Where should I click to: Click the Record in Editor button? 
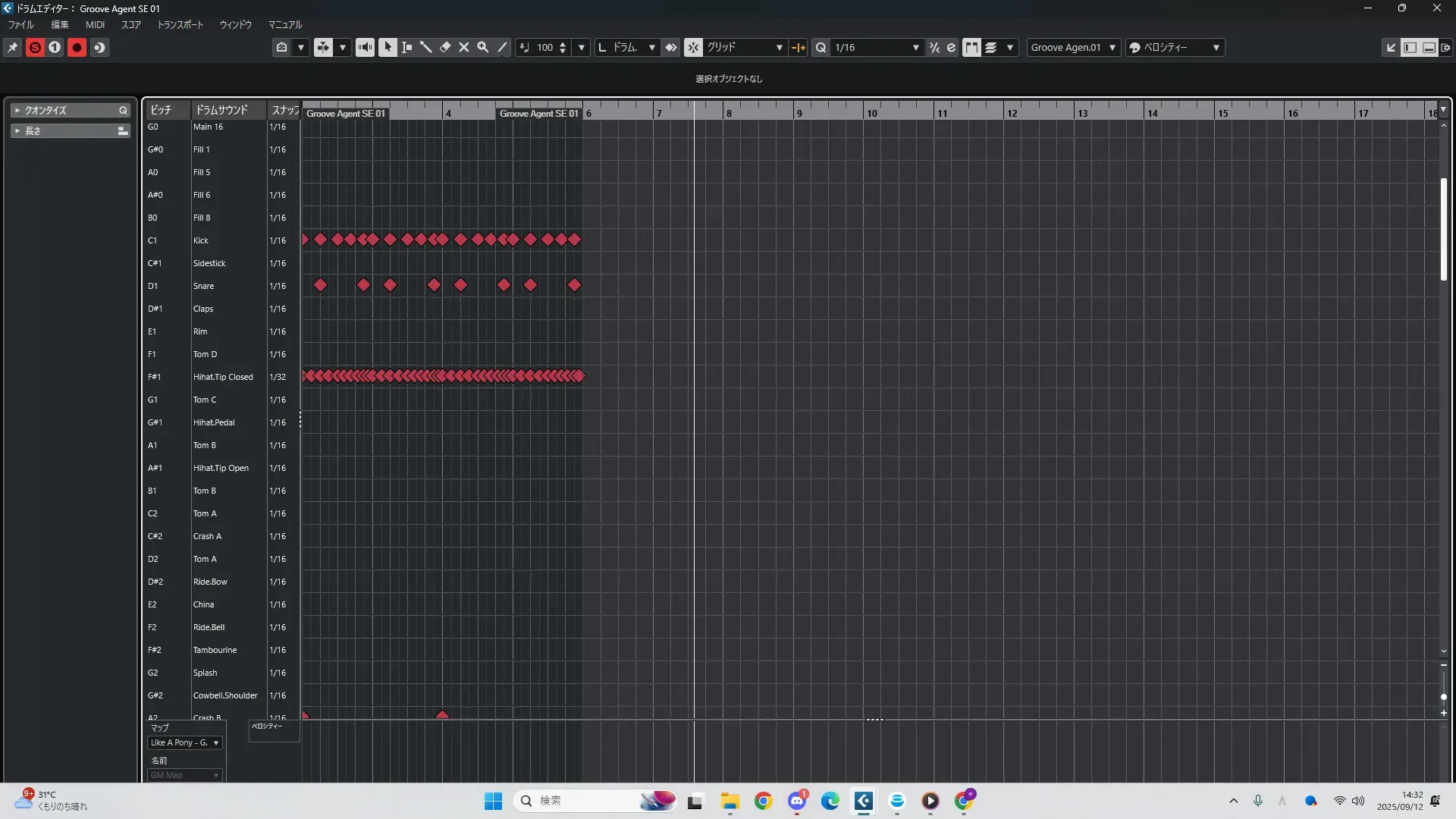(x=77, y=47)
